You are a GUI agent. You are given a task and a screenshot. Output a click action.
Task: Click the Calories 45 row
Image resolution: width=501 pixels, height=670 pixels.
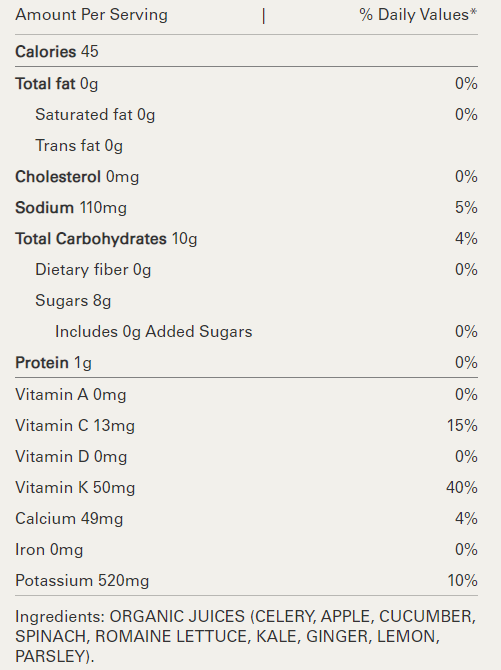tap(246, 51)
